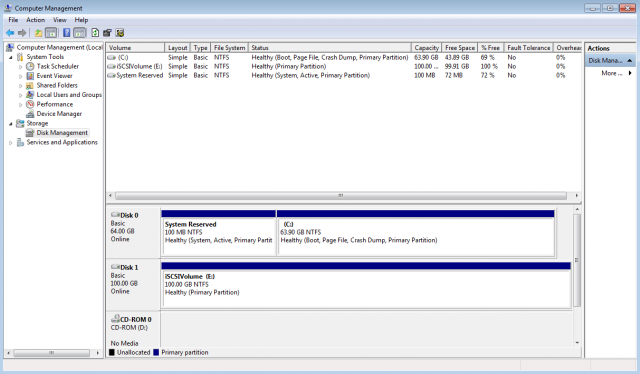Select the Disk 1 label panel

coord(133,285)
